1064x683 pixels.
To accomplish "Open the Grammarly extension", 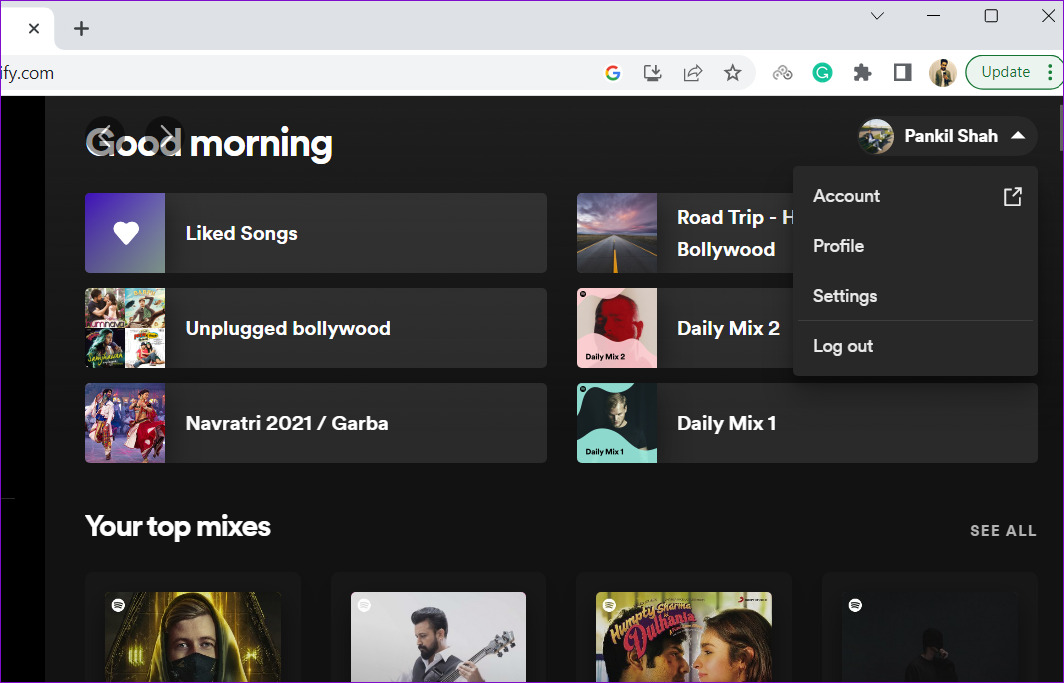I will tap(822, 73).
